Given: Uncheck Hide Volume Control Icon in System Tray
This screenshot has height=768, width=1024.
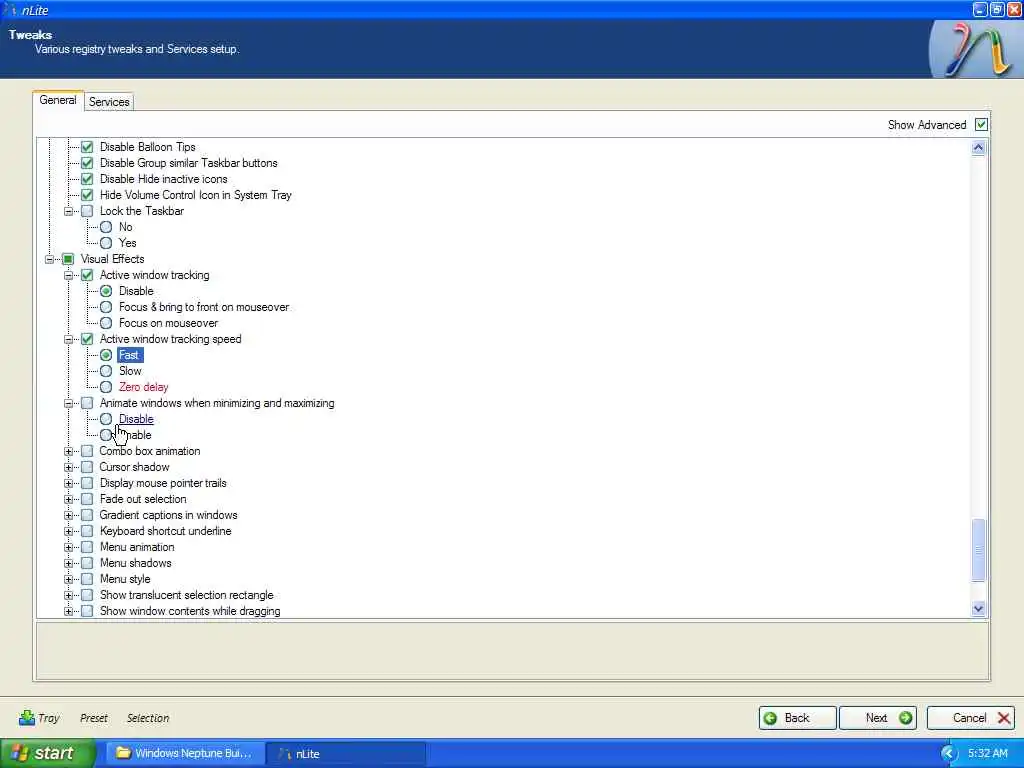Looking at the screenshot, I should 87,195.
